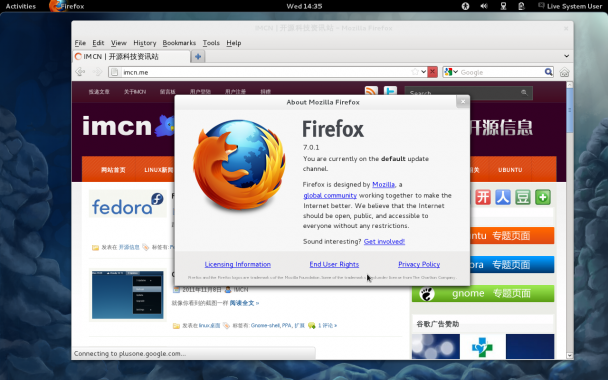Bookmark this page with the star icon

[x=415, y=72]
